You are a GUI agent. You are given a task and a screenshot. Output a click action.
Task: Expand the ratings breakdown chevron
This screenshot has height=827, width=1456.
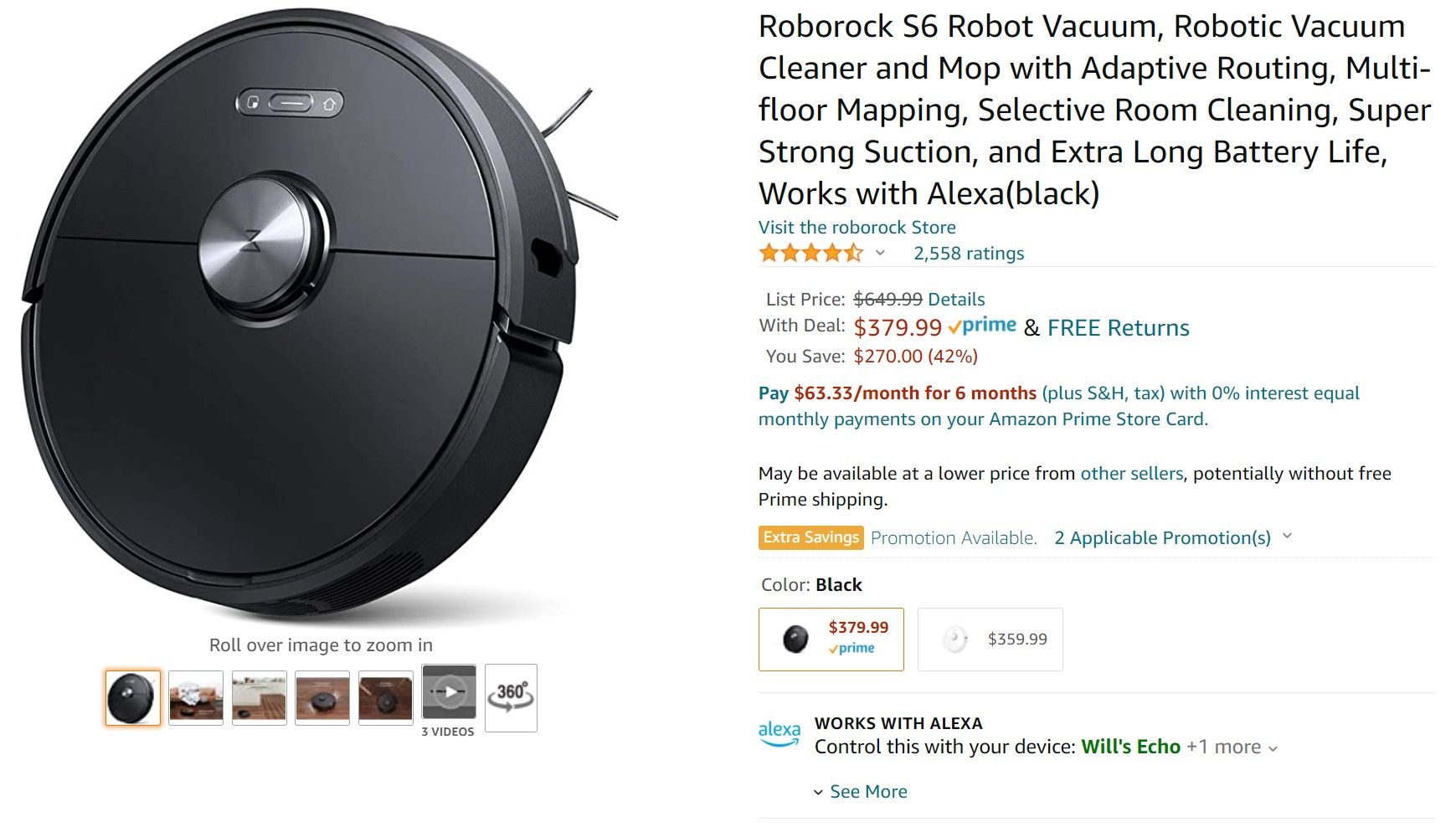[x=878, y=254]
